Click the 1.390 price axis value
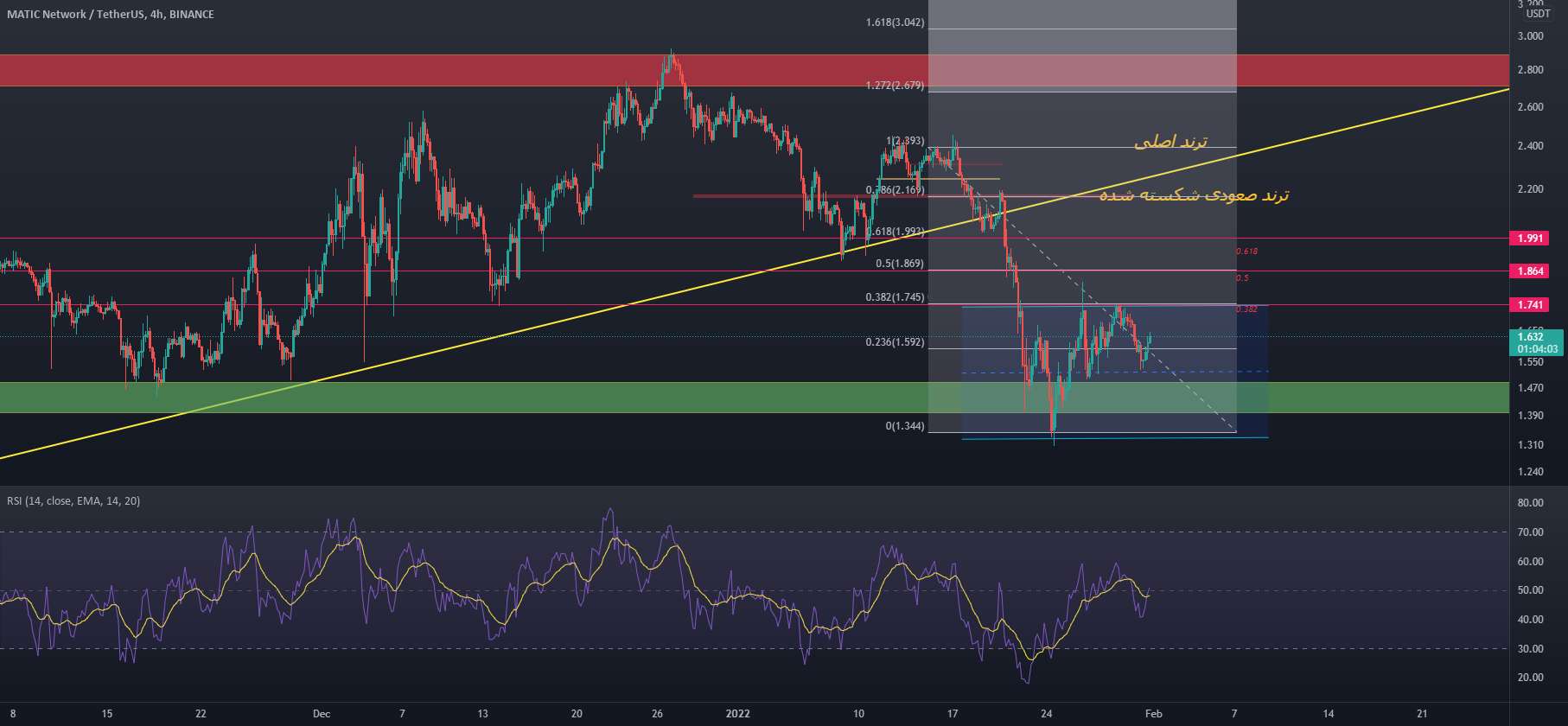 (1530, 416)
